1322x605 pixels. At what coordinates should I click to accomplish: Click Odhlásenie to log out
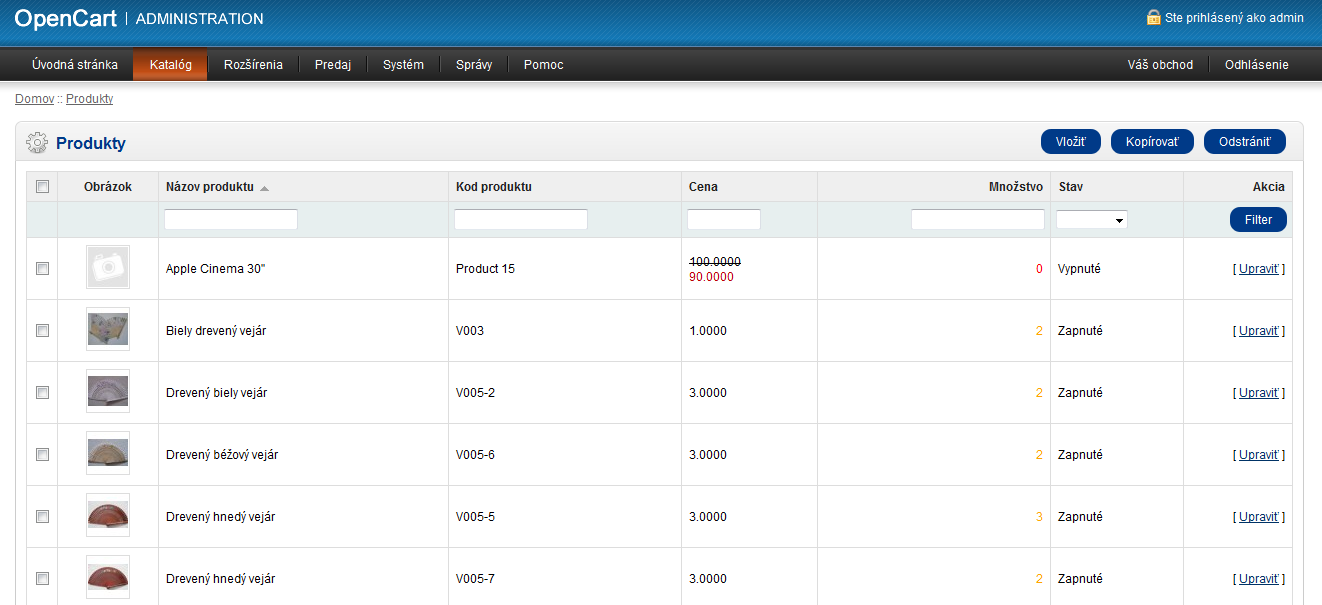pyautogui.click(x=1257, y=65)
